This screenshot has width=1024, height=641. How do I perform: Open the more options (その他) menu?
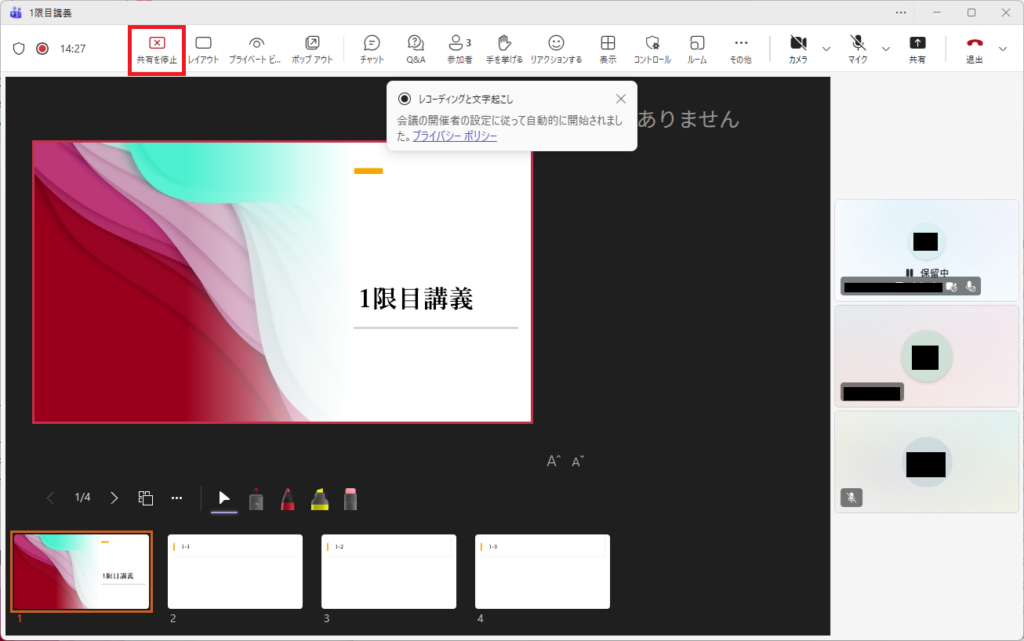[x=740, y=49]
